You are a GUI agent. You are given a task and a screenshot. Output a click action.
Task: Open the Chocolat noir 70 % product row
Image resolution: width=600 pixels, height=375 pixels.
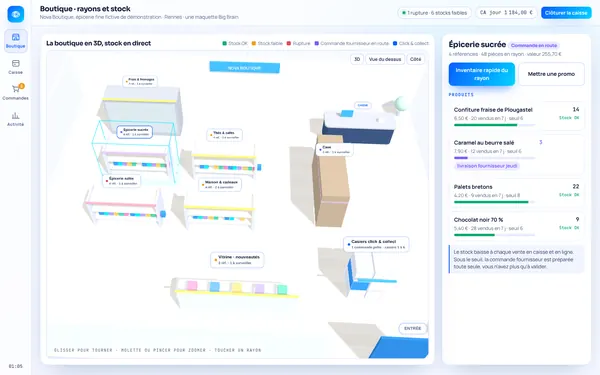(516, 226)
